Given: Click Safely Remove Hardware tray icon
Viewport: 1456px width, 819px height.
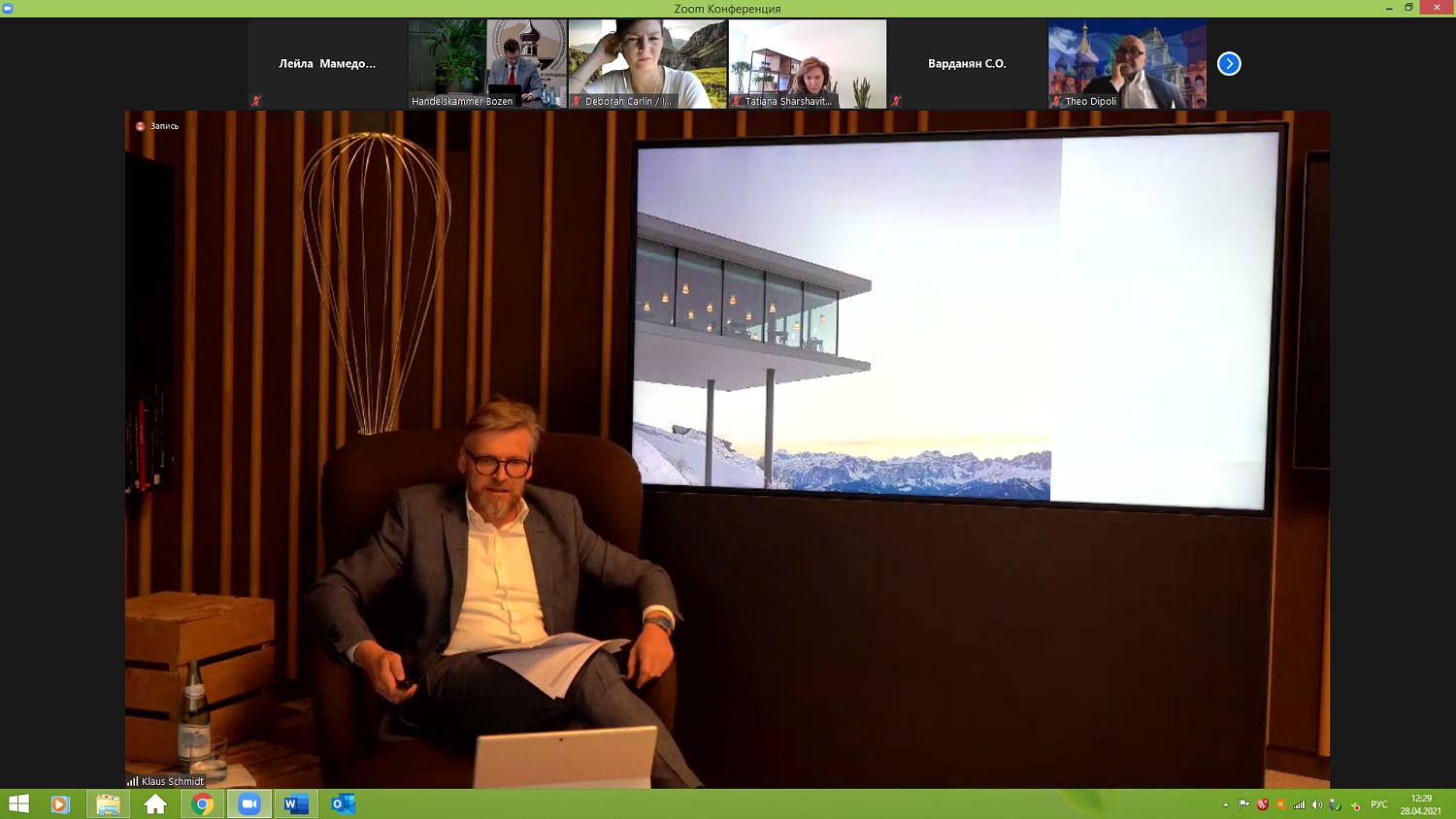Looking at the screenshot, I should [x=1336, y=804].
